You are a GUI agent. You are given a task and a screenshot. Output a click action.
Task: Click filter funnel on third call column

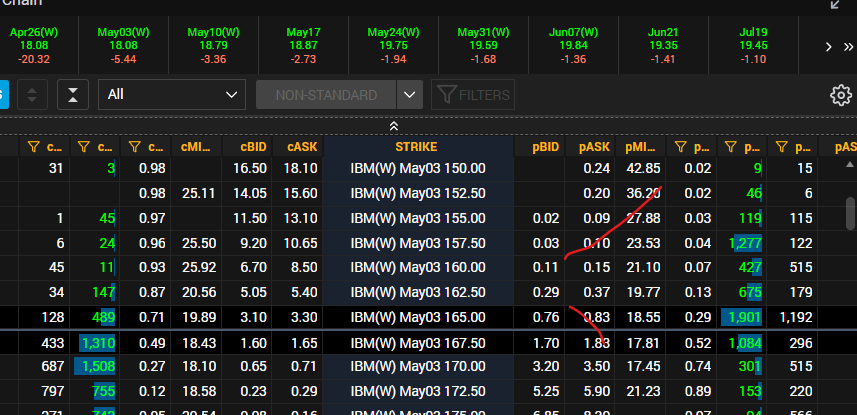click(x=134, y=147)
